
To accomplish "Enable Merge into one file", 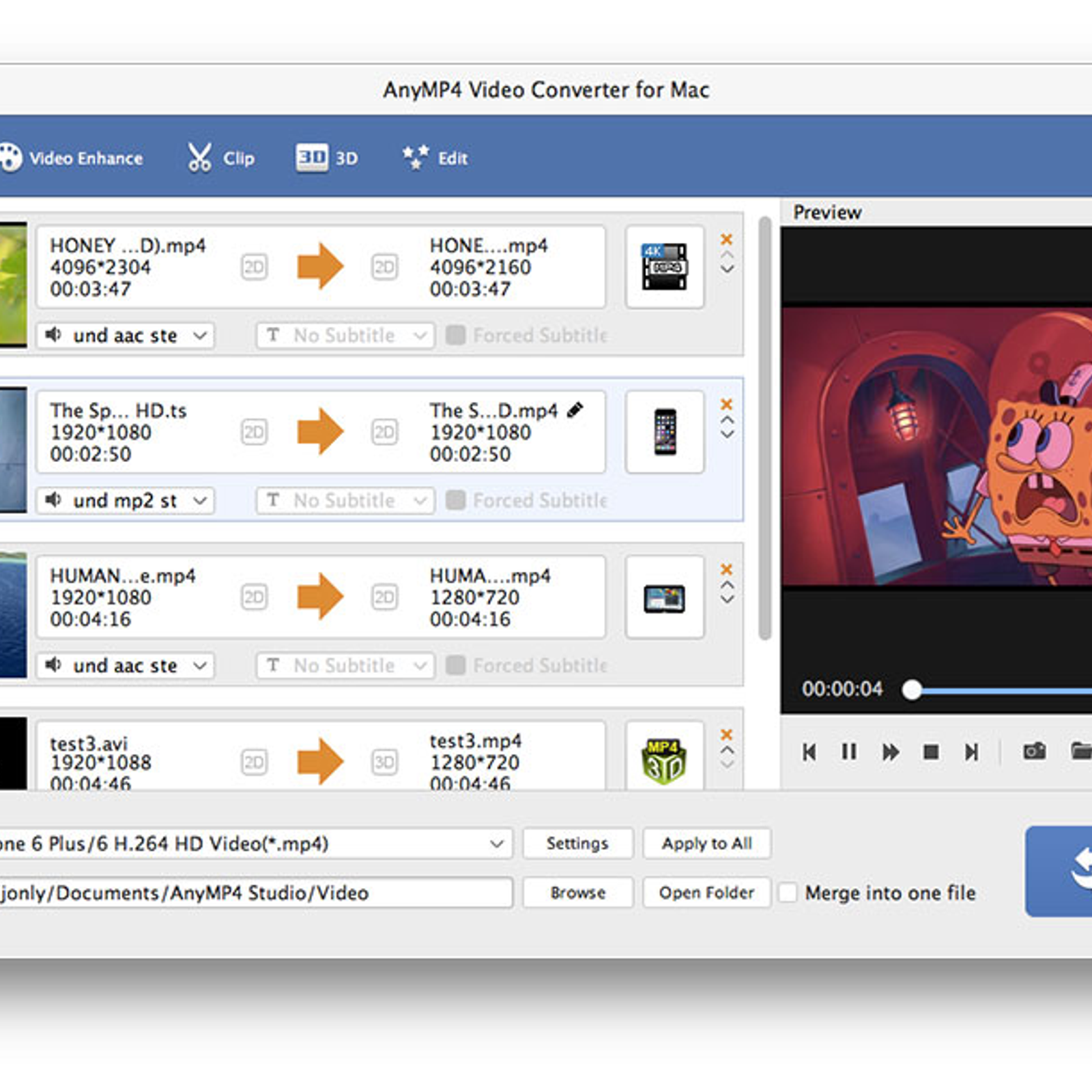I will [788, 893].
